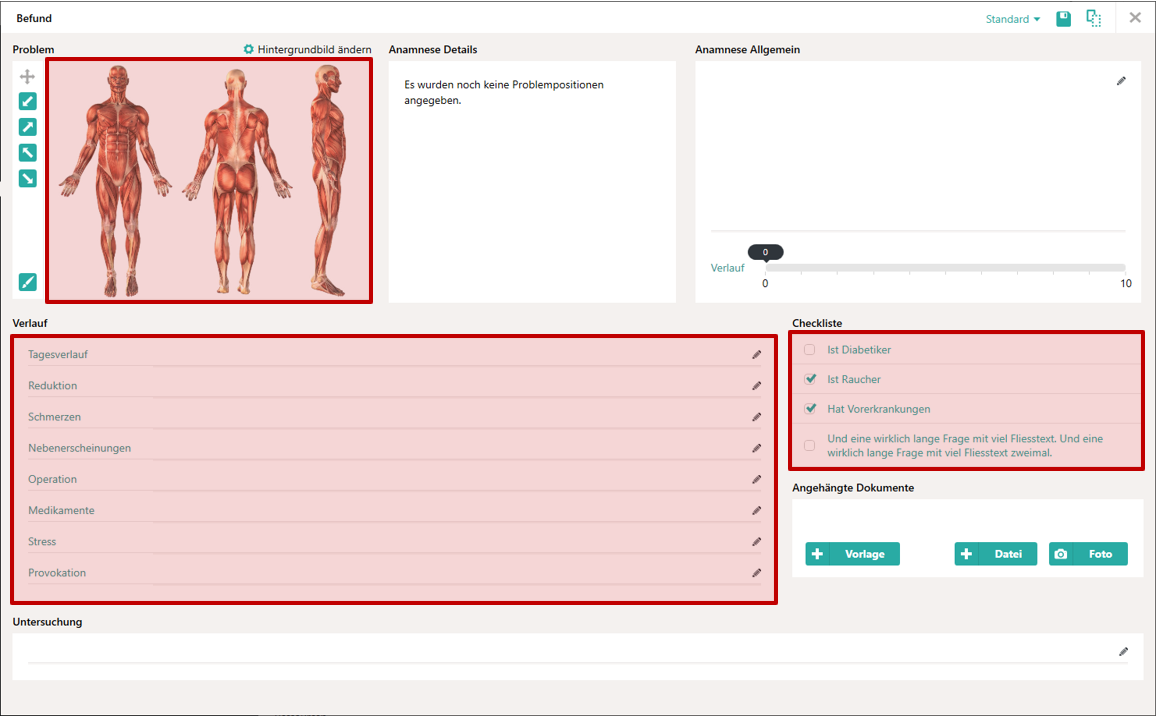The image size is (1156, 717).
Task: Choose the brush drawing tool
Action: point(28,282)
